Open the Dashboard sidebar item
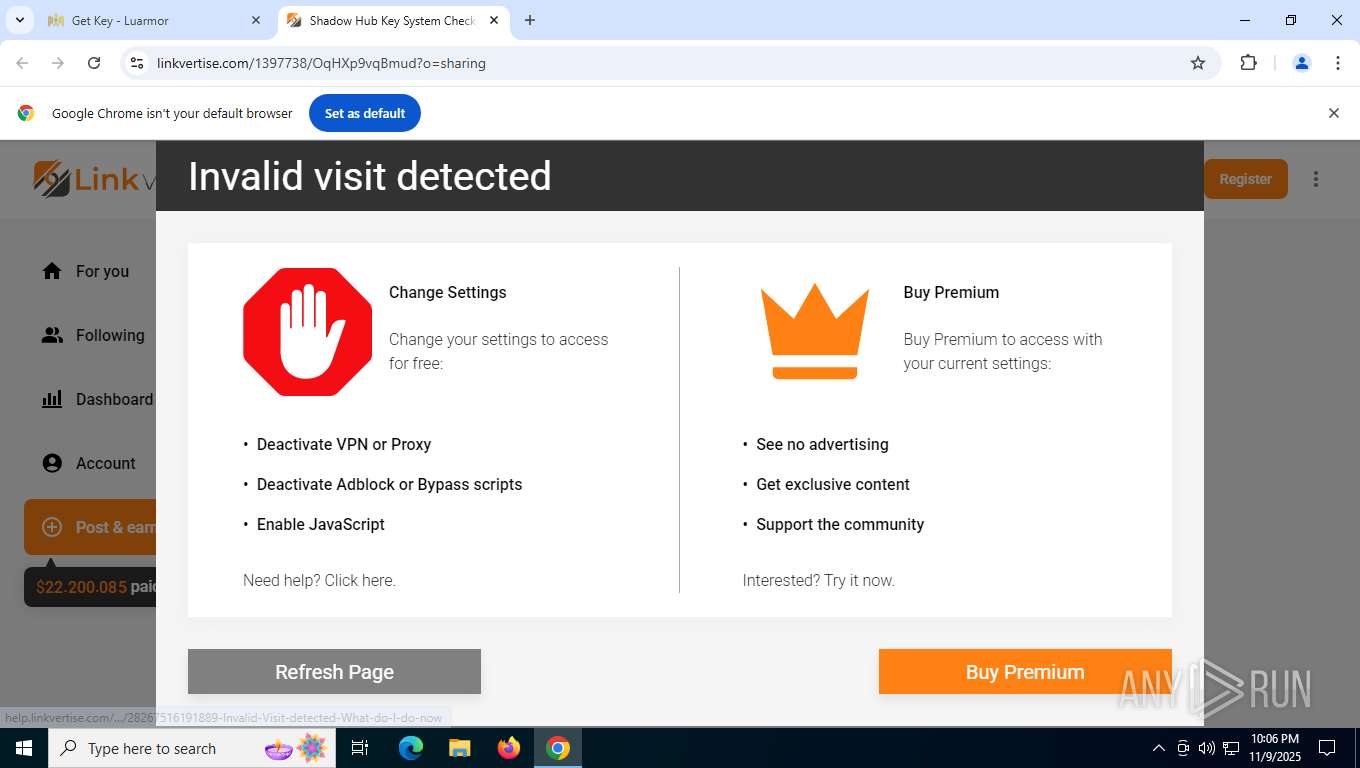Viewport: 1360px width, 768px height. click(x=97, y=399)
